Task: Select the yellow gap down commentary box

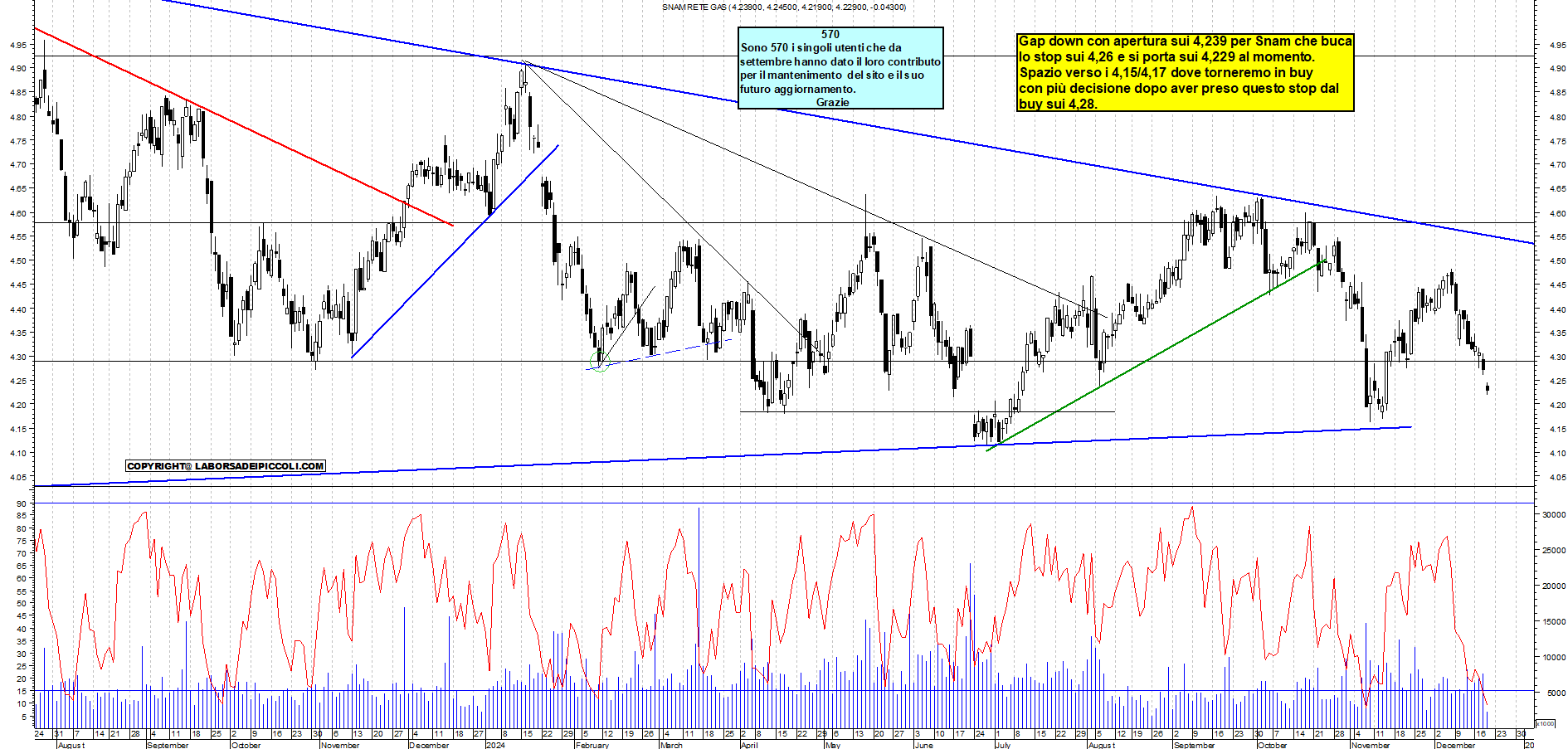Action: pos(1186,72)
